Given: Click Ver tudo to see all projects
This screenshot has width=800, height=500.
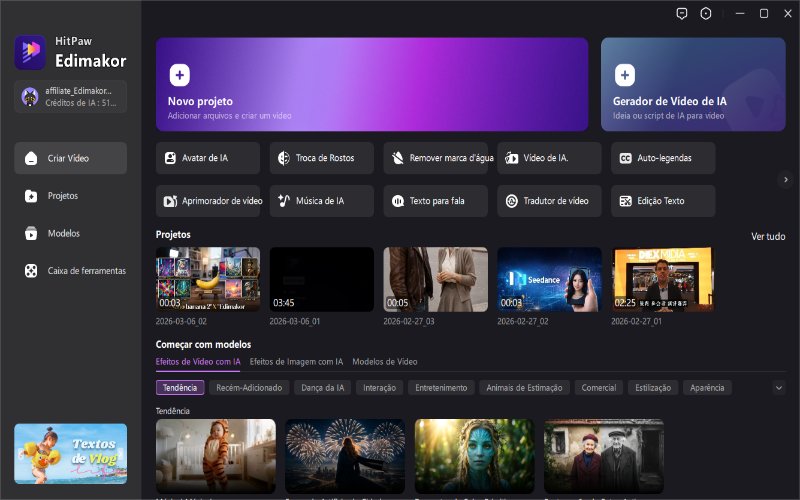Looking at the screenshot, I should pos(768,237).
